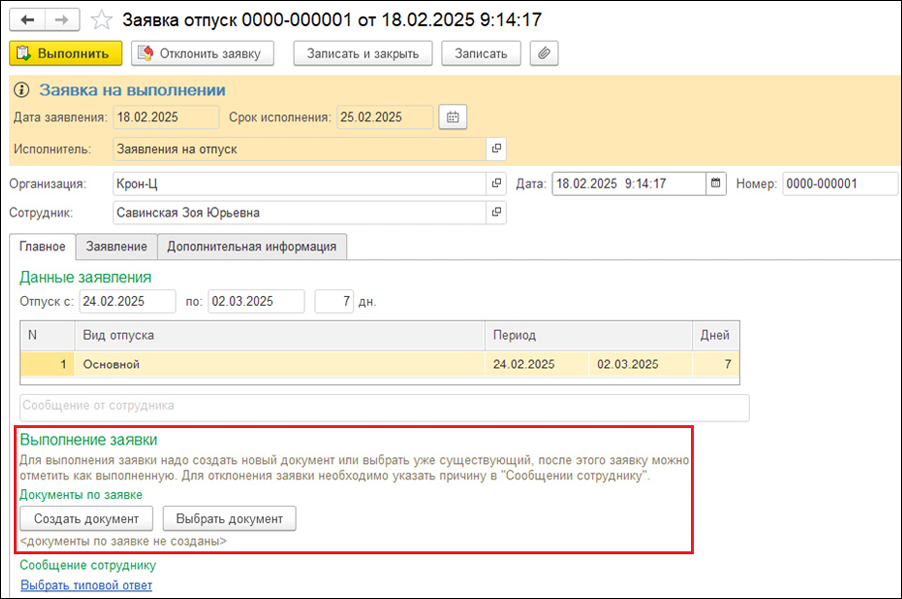
Task: Click the Отклонить заявку button
Action: [203, 53]
